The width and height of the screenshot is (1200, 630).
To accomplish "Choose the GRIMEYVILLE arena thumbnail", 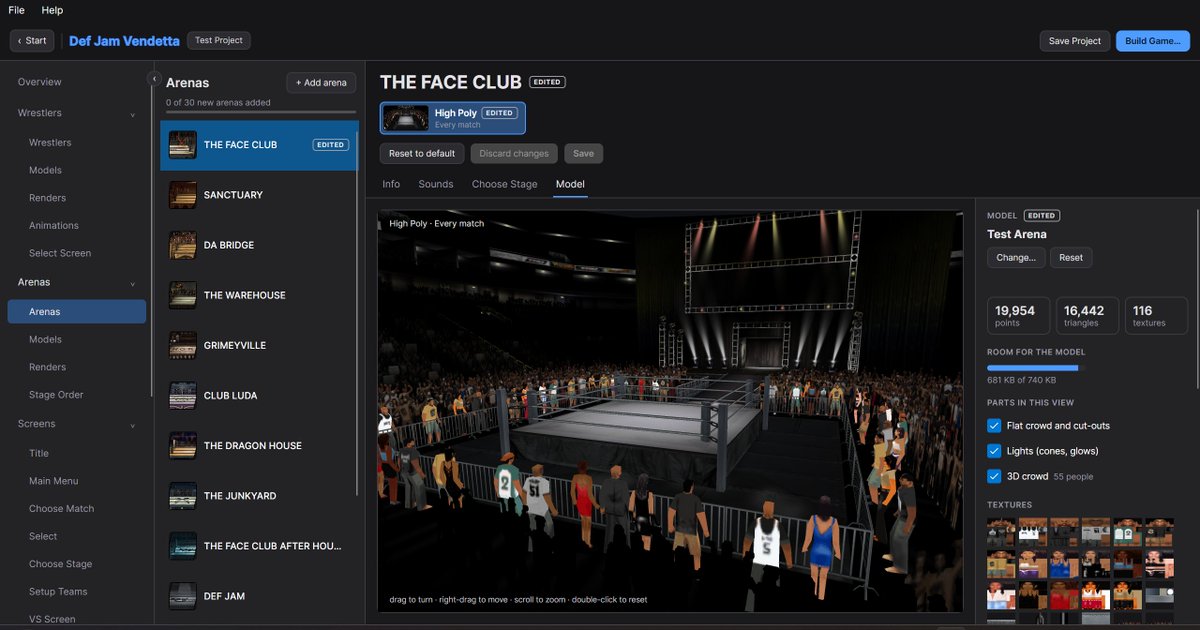I will pos(182,345).
